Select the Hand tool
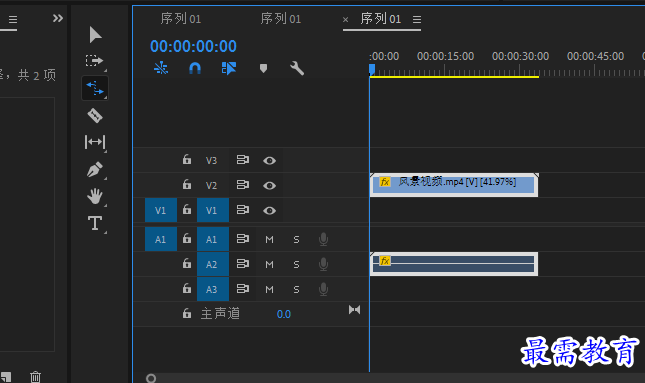Screen dimensions: 645x383 (x=95, y=196)
